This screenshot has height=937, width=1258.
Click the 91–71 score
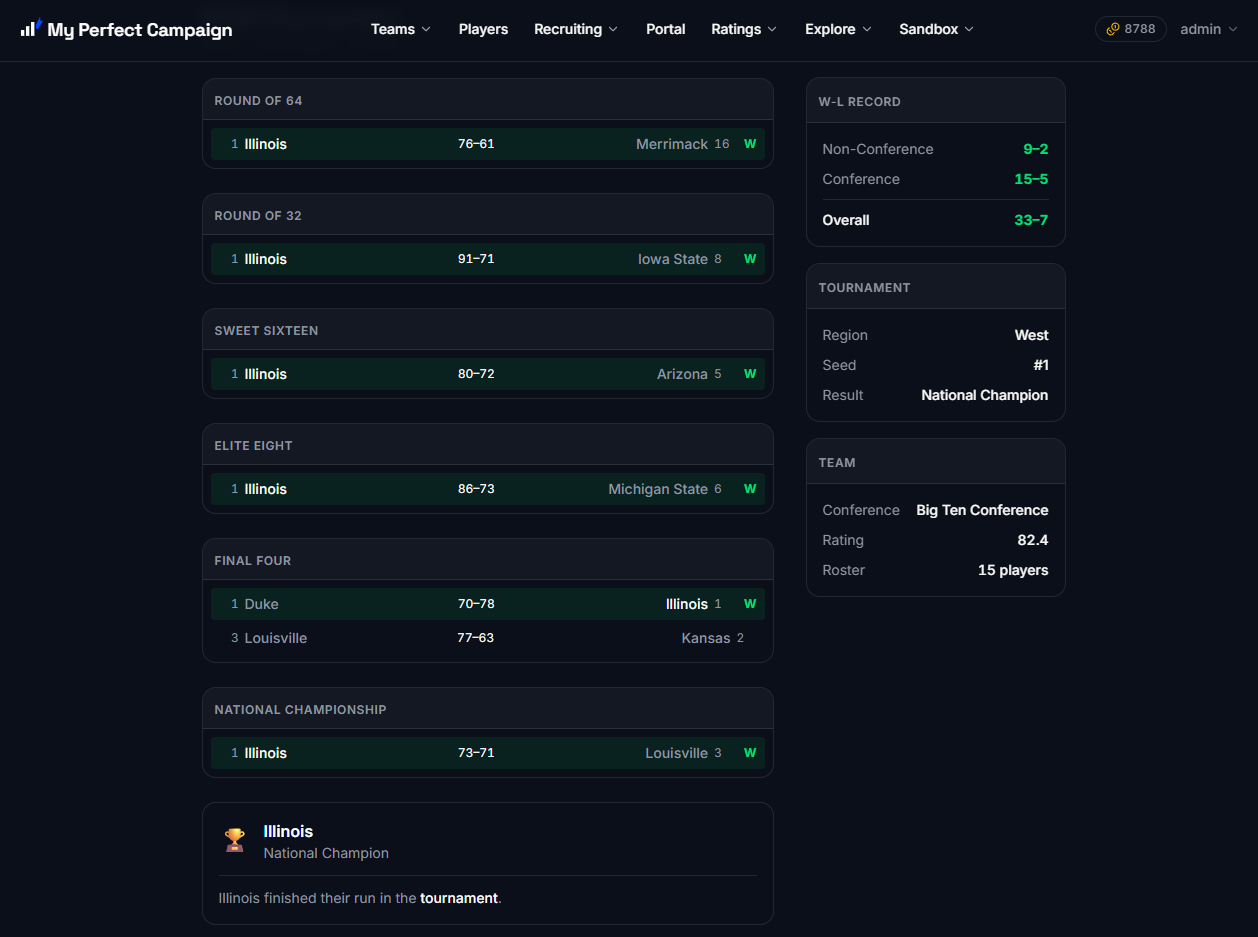pyautogui.click(x=476, y=259)
